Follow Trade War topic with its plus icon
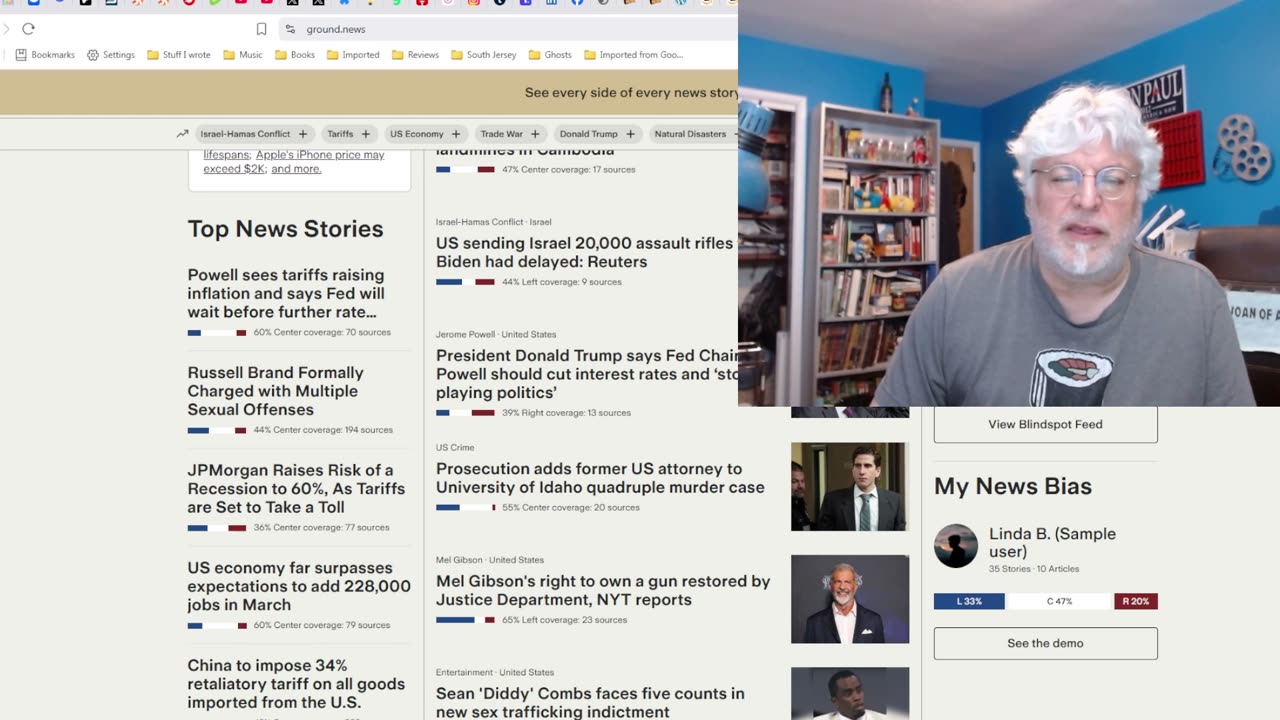1280x720 pixels. pos(534,134)
